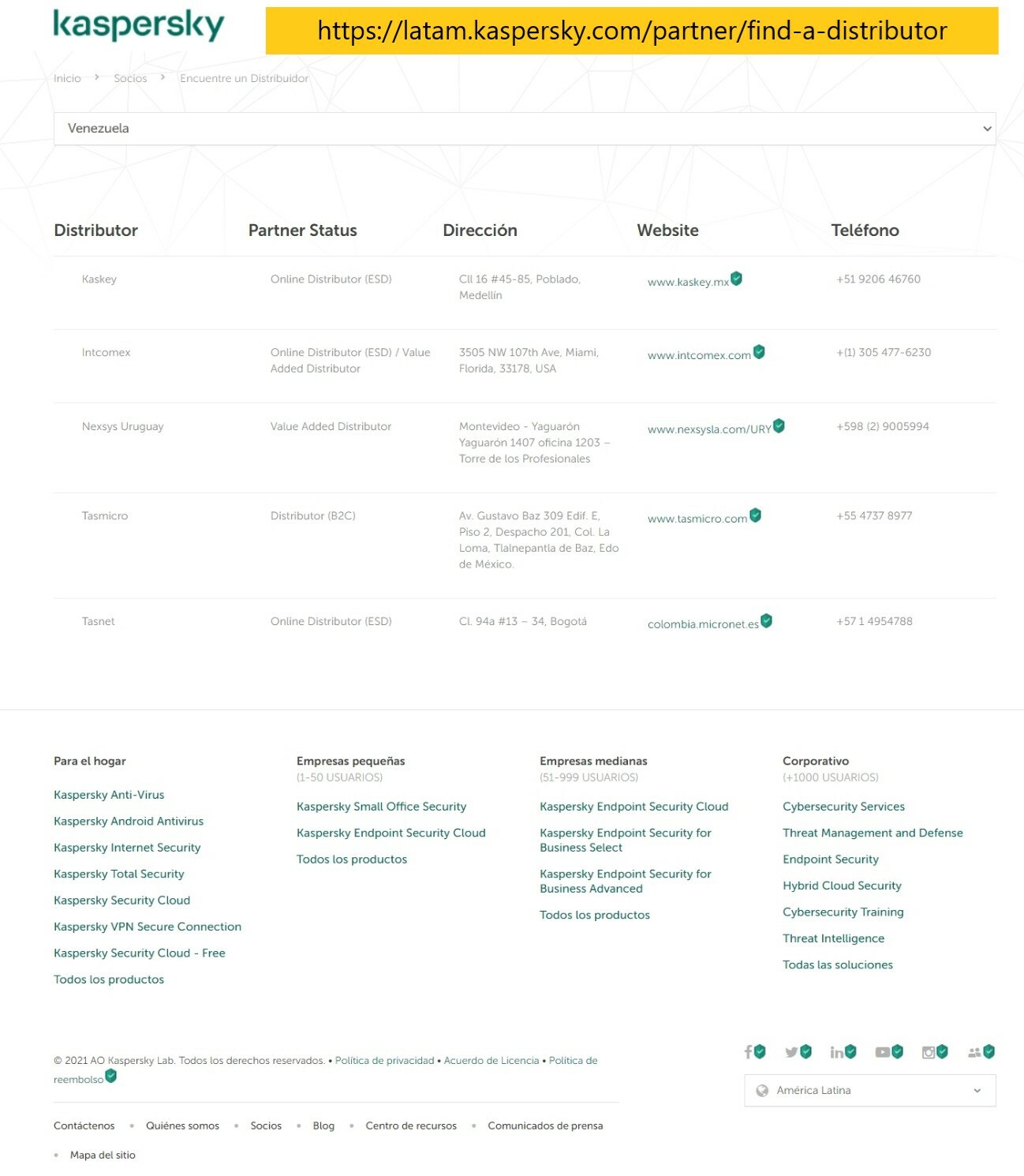1024x1176 pixels.
Task: Click the globe icon beside América Latina
Action: point(762,1090)
